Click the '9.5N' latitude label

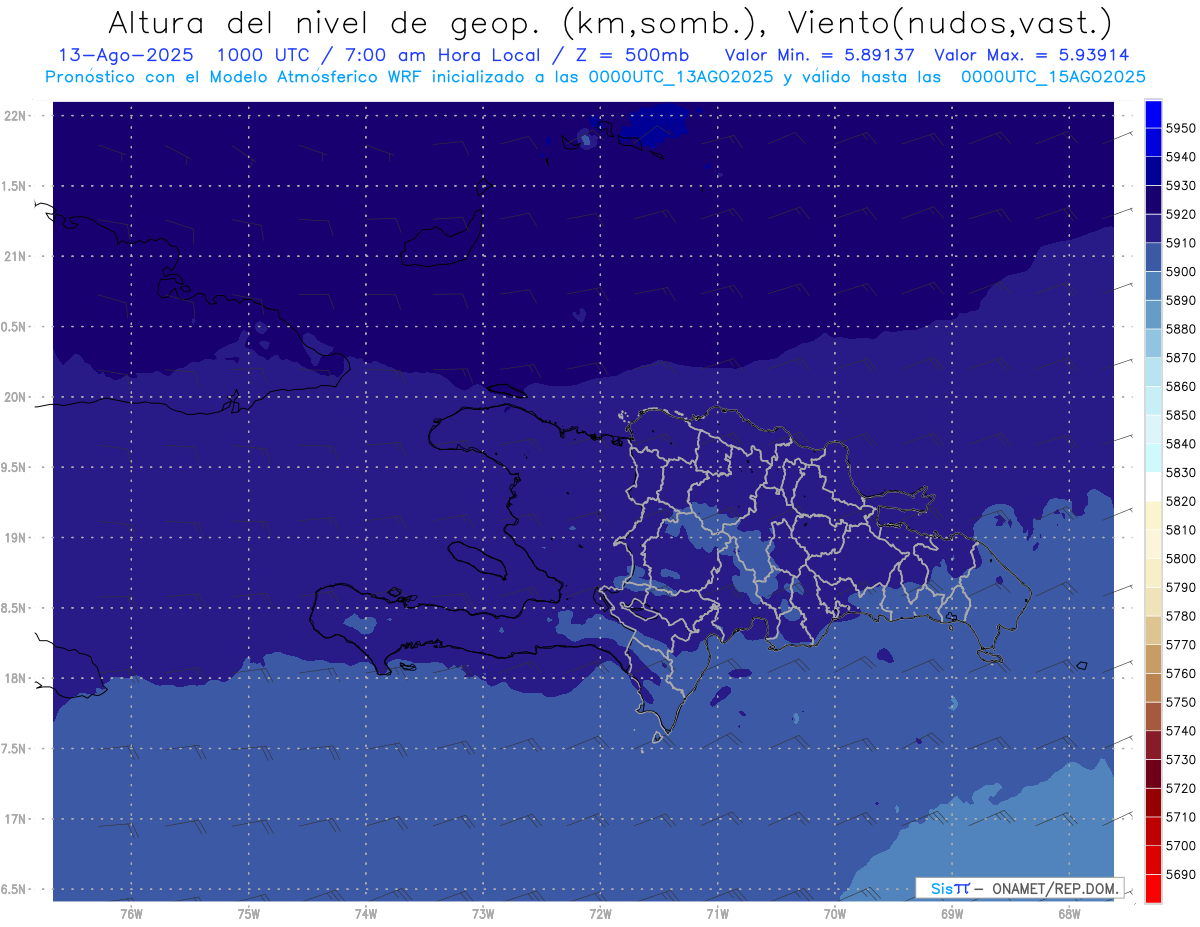pyautogui.click(x=14, y=467)
